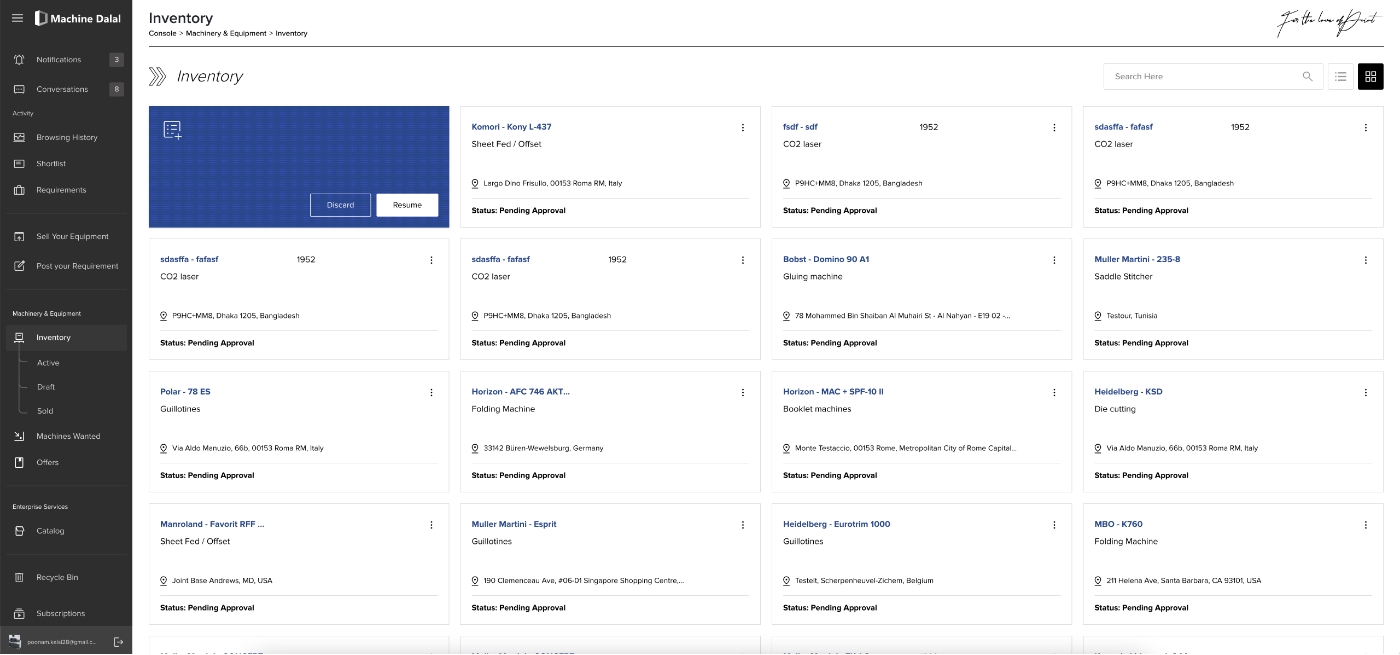Click the Resume button
1400x655 pixels.
tap(407, 205)
